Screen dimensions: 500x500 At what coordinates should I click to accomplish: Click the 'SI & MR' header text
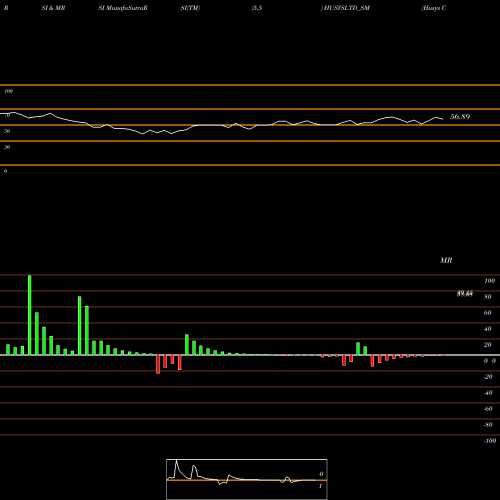53,8
